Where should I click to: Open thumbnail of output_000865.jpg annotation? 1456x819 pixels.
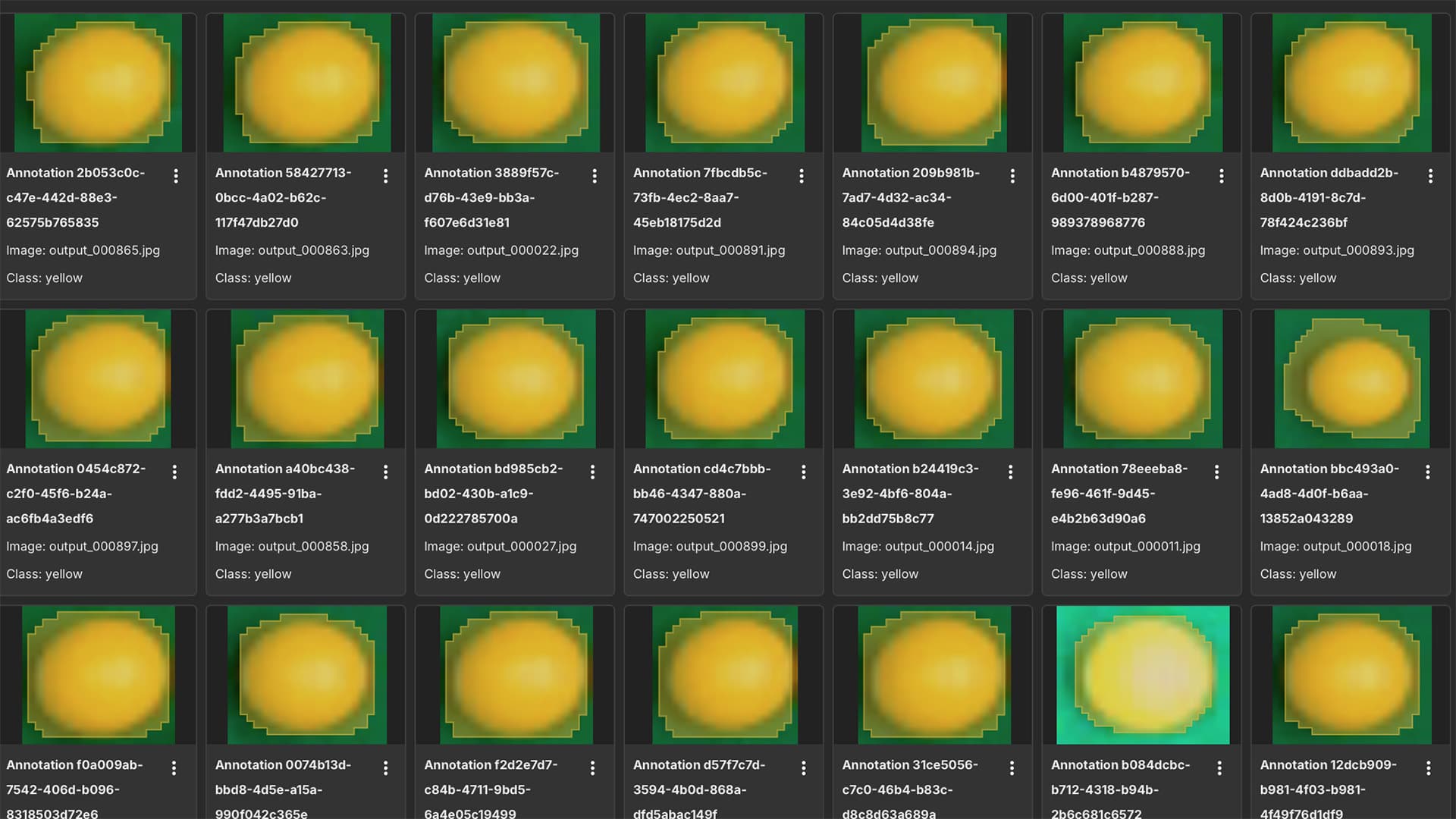(98, 83)
